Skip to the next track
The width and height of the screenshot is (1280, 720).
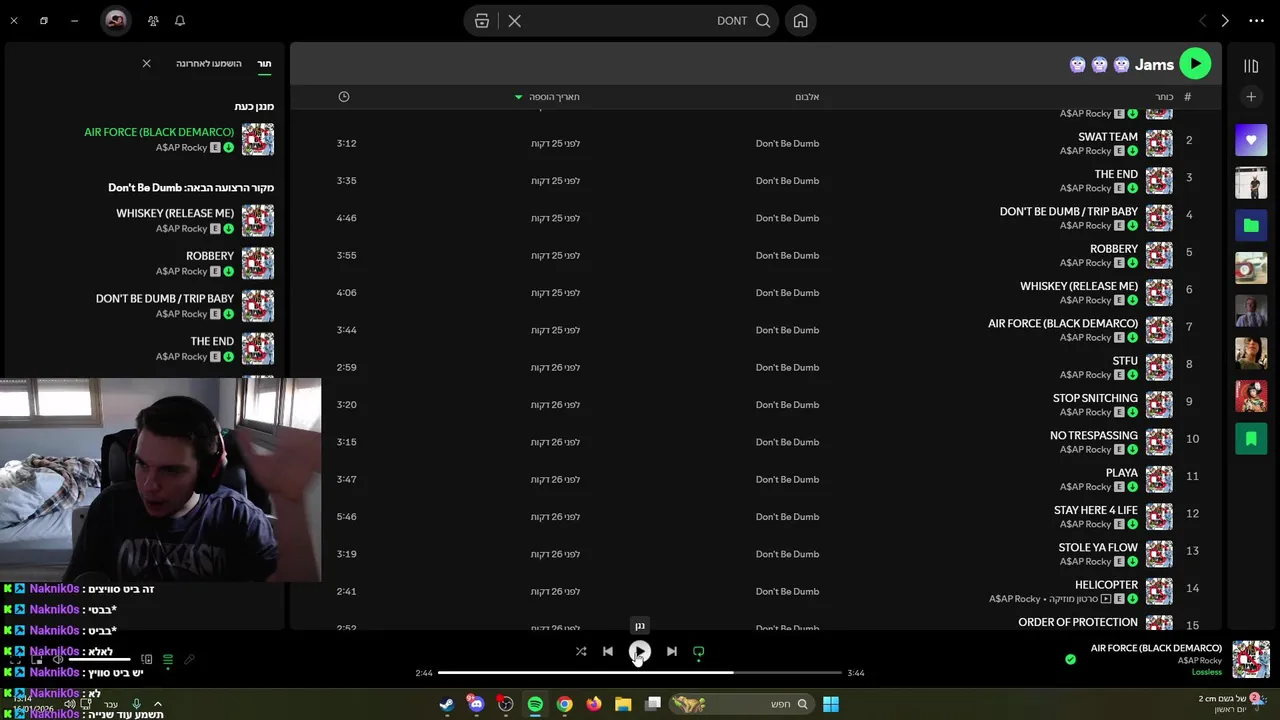[672, 651]
